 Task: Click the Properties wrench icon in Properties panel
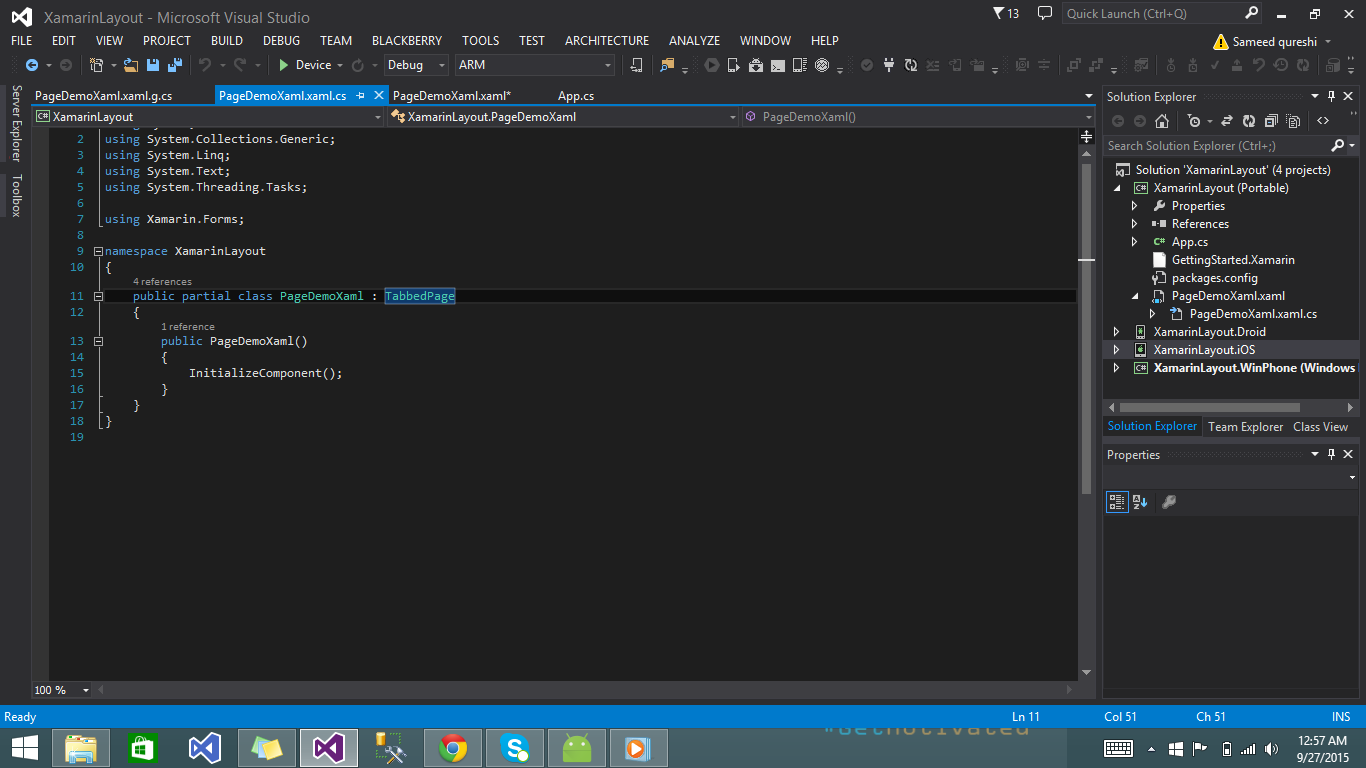pos(1168,502)
